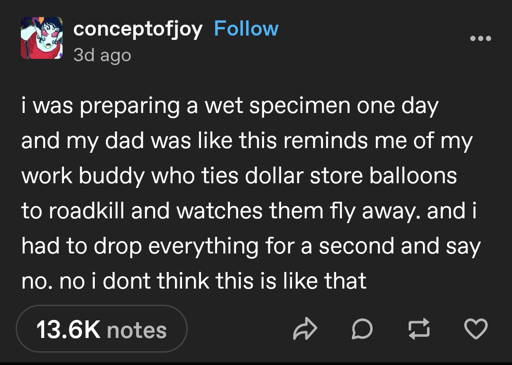The height and width of the screenshot is (365, 512).
Task: View conceptofjoy's avatar image
Action: click(x=42, y=38)
